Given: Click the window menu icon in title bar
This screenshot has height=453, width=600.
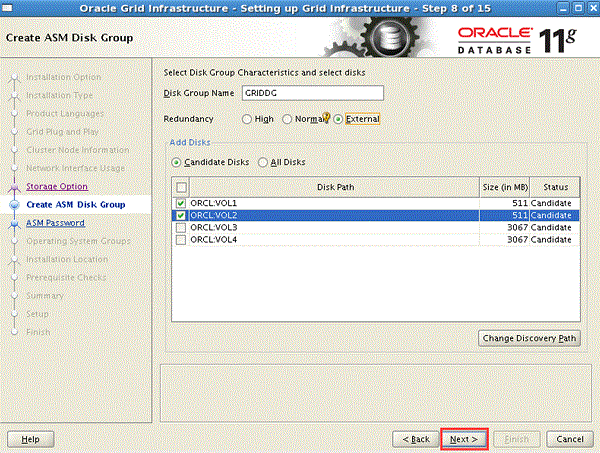Looking at the screenshot, I should [x=7, y=8].
